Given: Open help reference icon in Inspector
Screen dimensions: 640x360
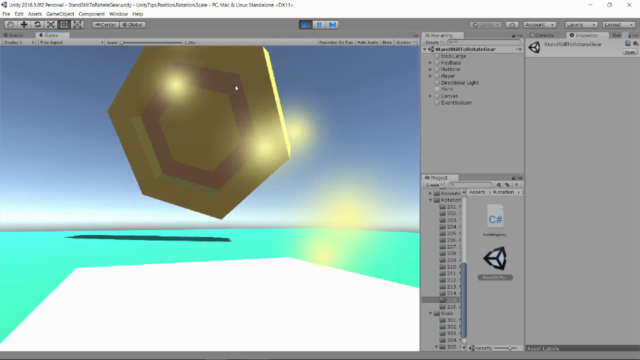Looking at the screenshot, I should (628, 43).
